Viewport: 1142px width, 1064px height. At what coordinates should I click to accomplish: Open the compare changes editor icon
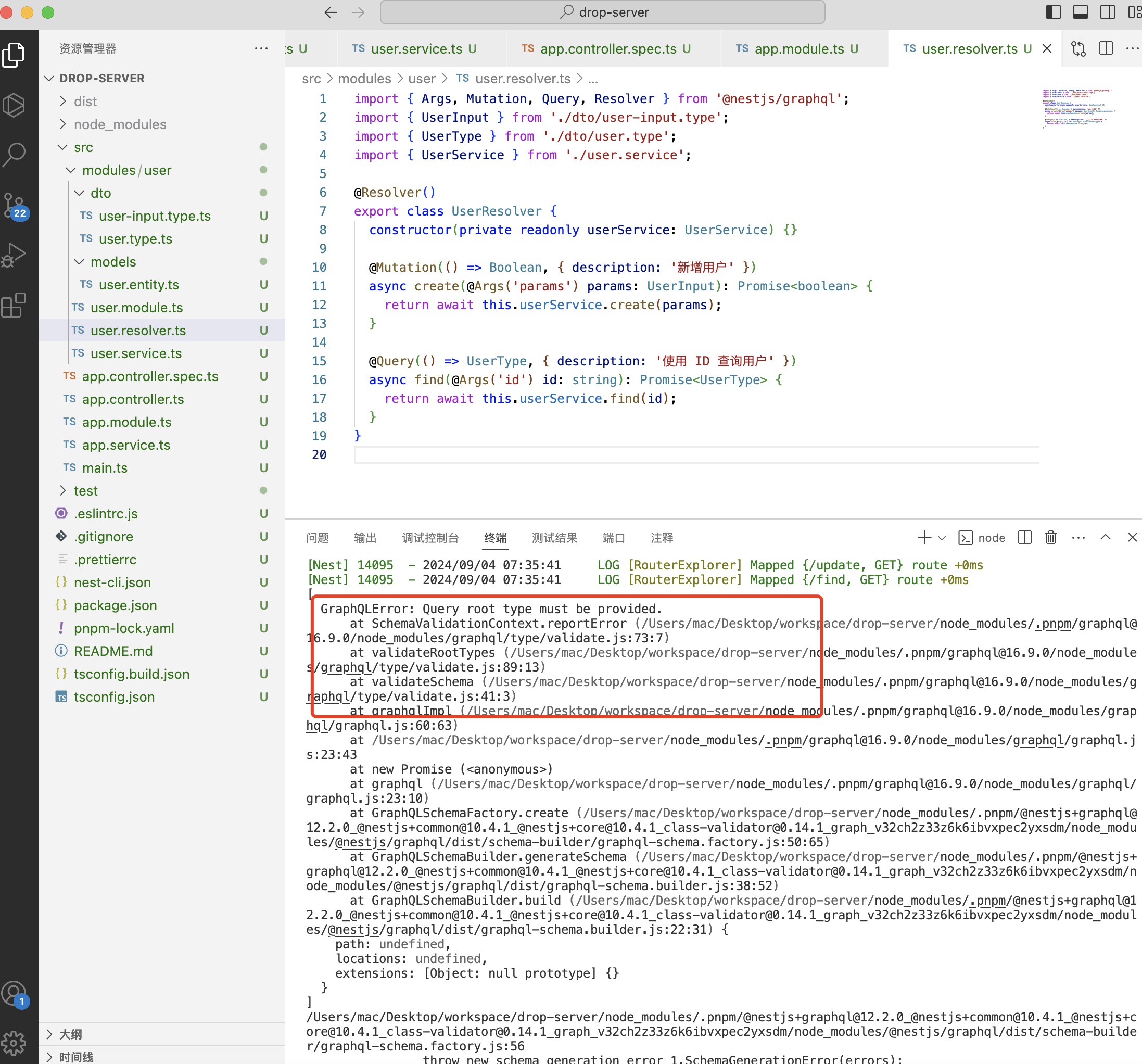(x=1078, y=49)
